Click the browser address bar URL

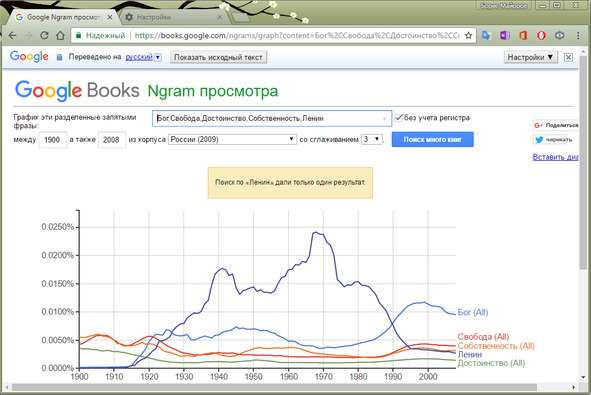(297, 35)
